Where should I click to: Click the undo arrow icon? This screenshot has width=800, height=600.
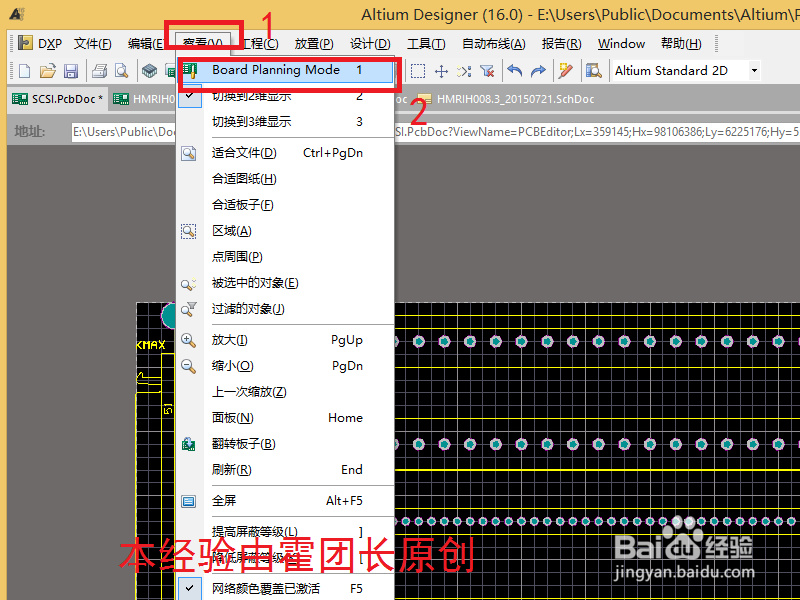coord(515,71)
